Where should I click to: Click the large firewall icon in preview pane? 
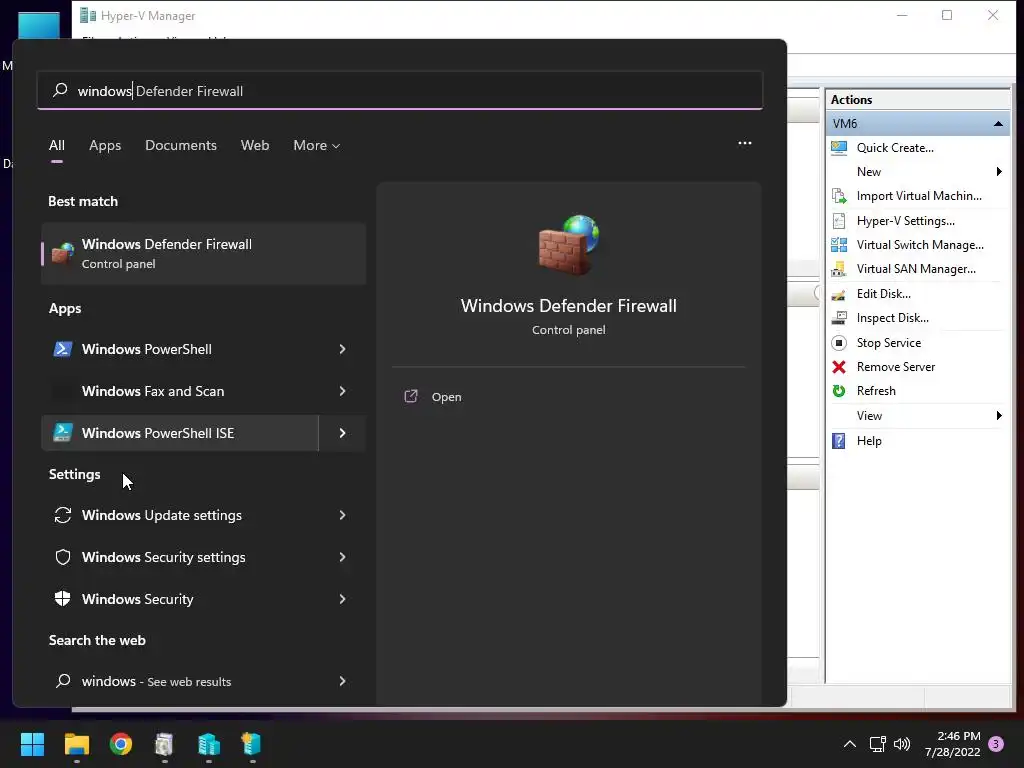tap(568, 245)
